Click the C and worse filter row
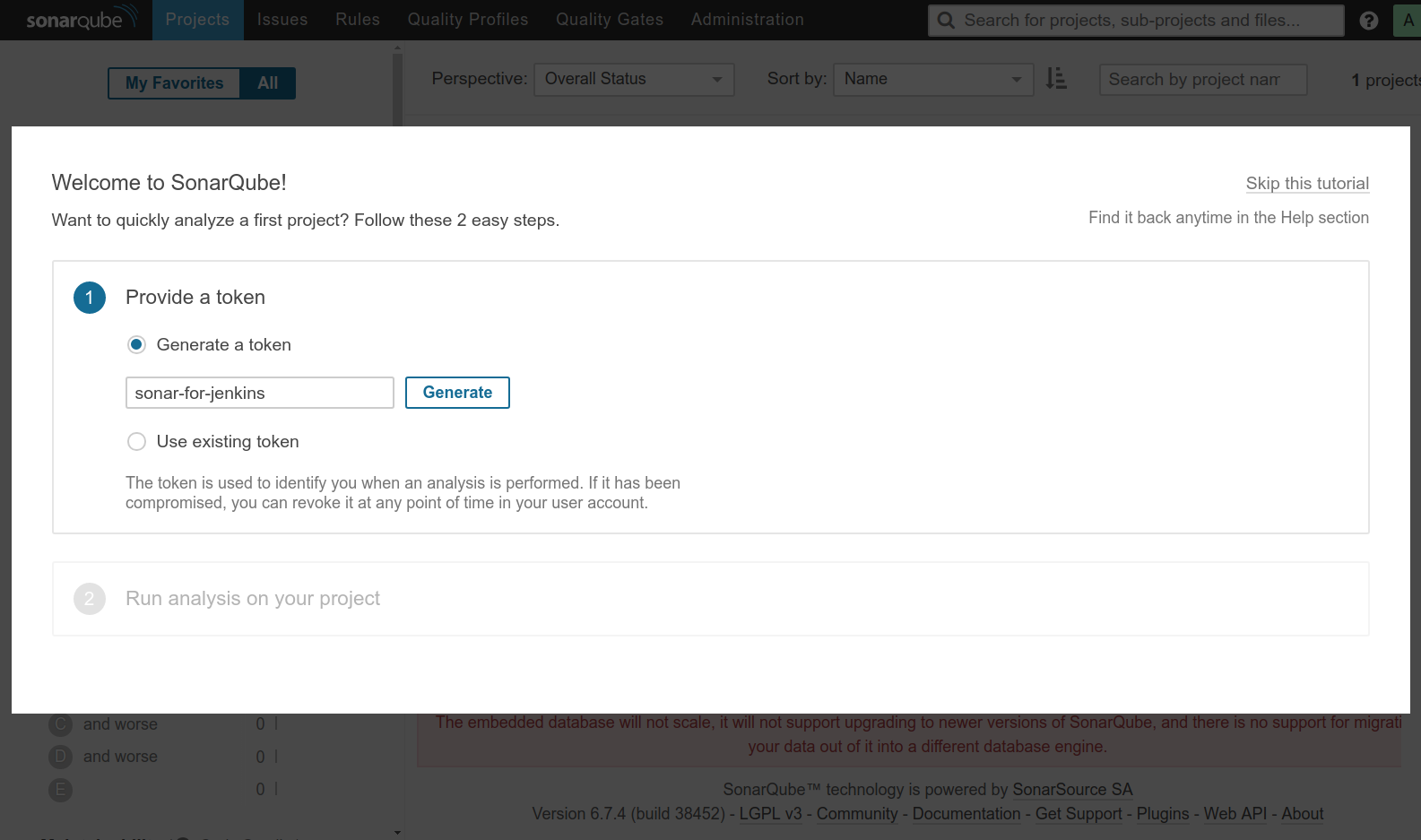Image resolution: width=1421 pixels, height=840 pixels. 163,723
